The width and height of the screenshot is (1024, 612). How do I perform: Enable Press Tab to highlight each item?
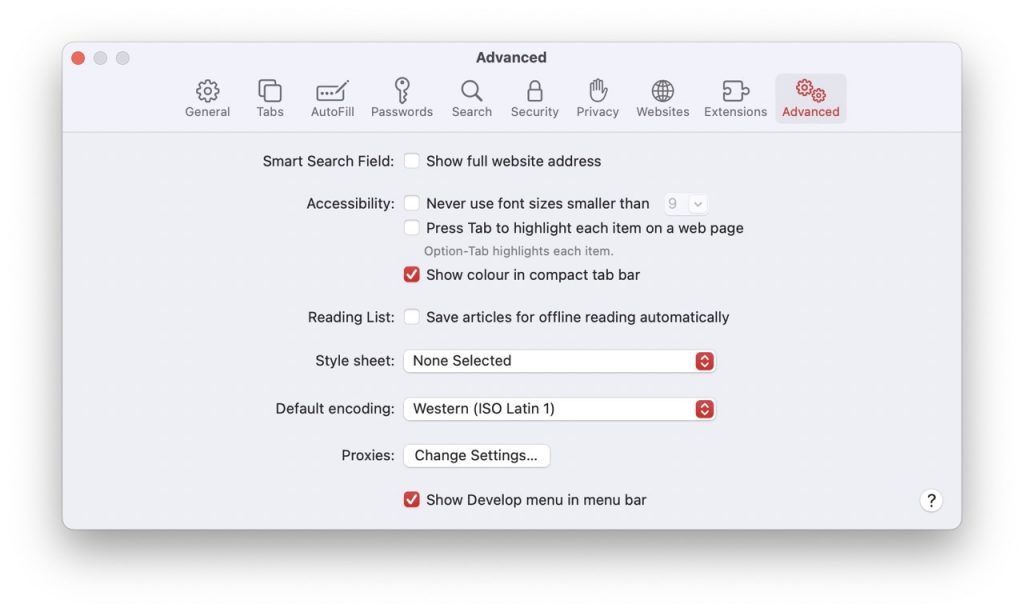411,227
